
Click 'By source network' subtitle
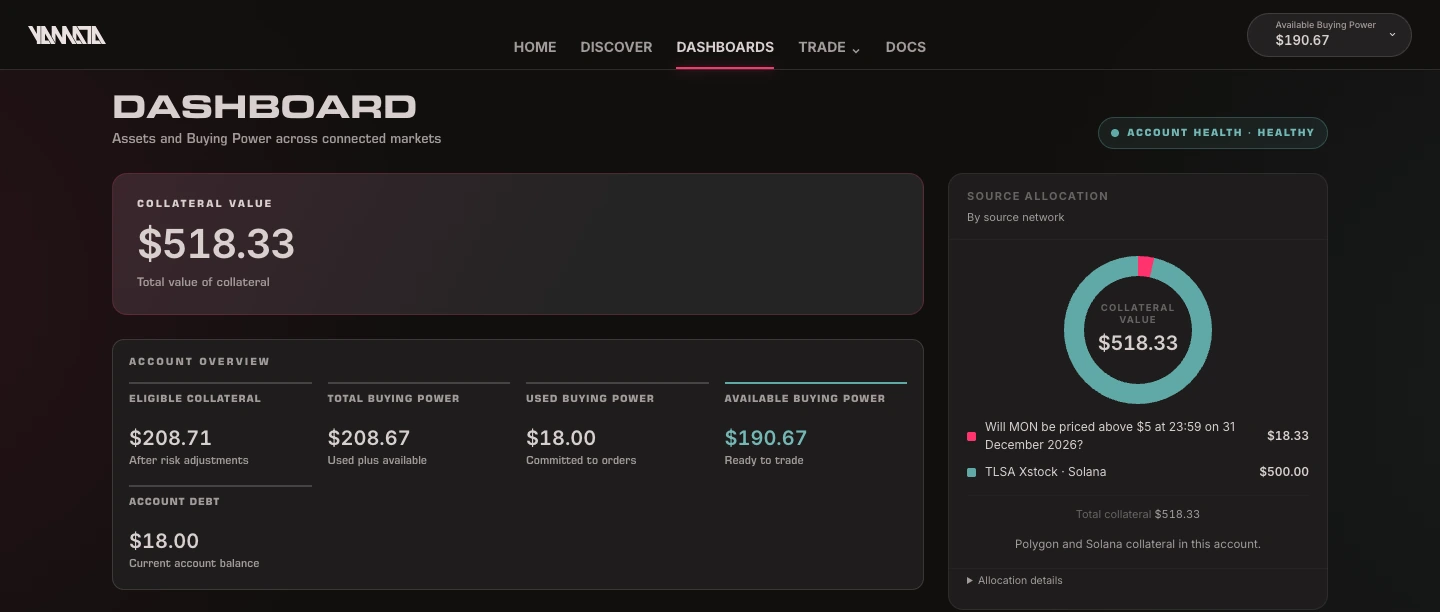(1015, 217)
